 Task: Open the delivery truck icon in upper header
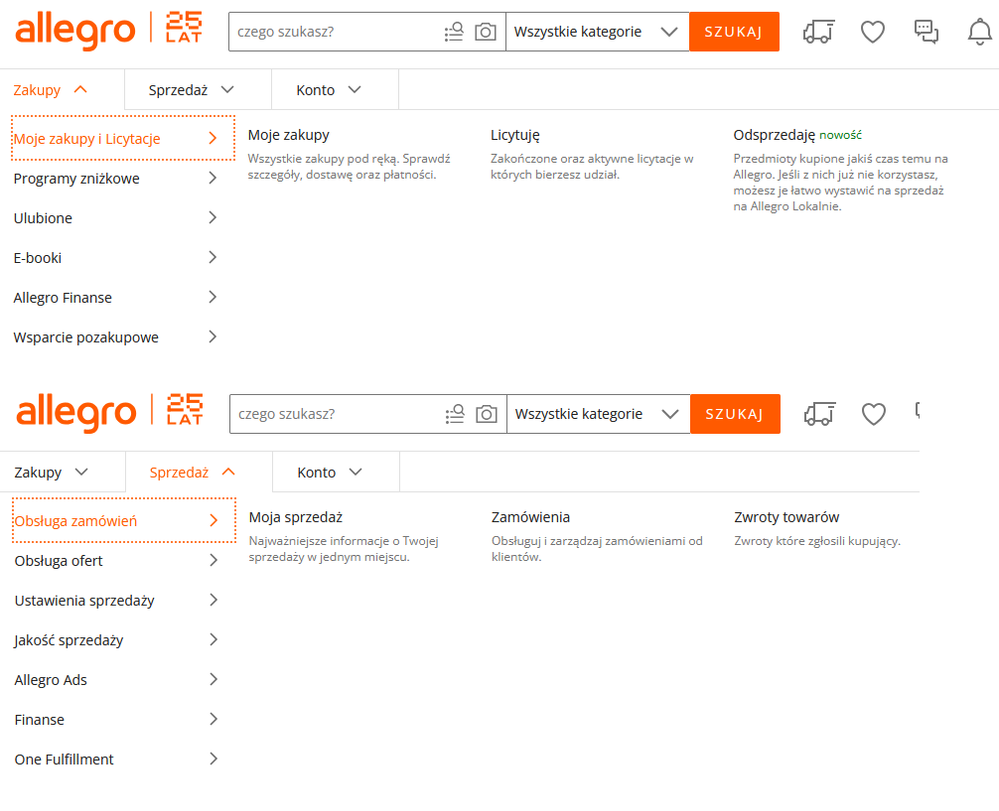819,31
